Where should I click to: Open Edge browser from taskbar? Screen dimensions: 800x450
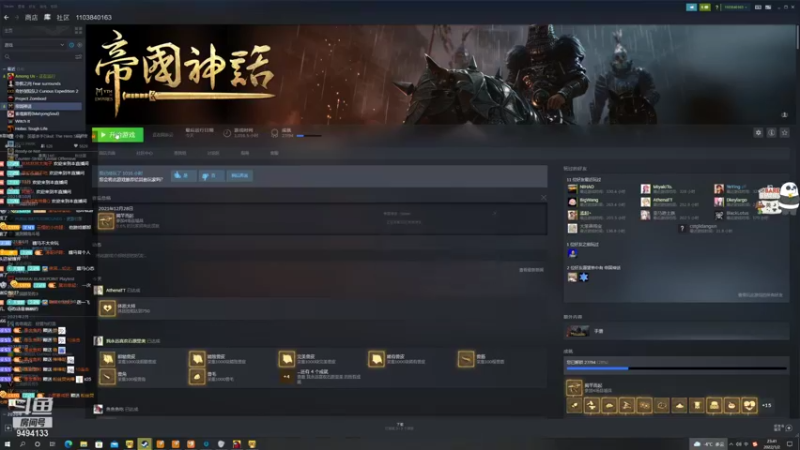[68, 444]
